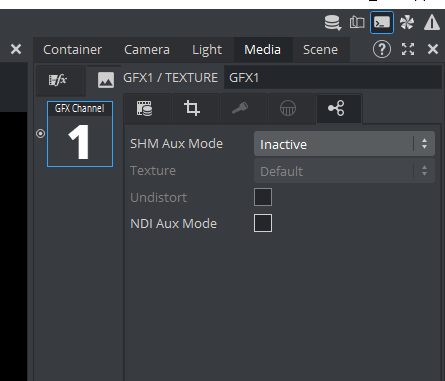
Task: Enable the NDI Aux Mode checkbox
Action: [263, 223]
